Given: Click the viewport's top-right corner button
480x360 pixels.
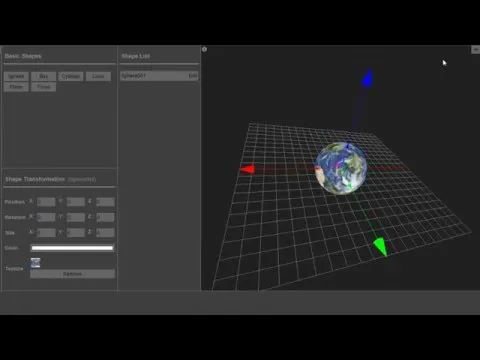Looking at the screenshot, I should point(475,50).
